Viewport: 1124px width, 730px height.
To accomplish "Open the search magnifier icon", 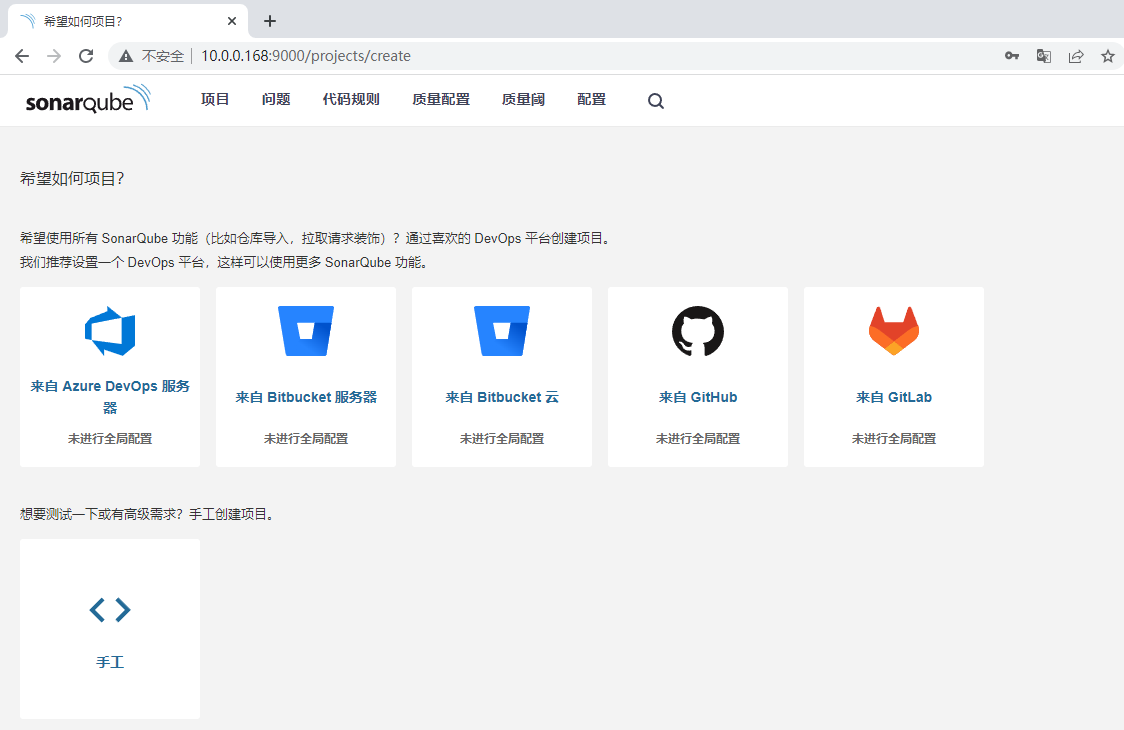I will pos(655,101).
